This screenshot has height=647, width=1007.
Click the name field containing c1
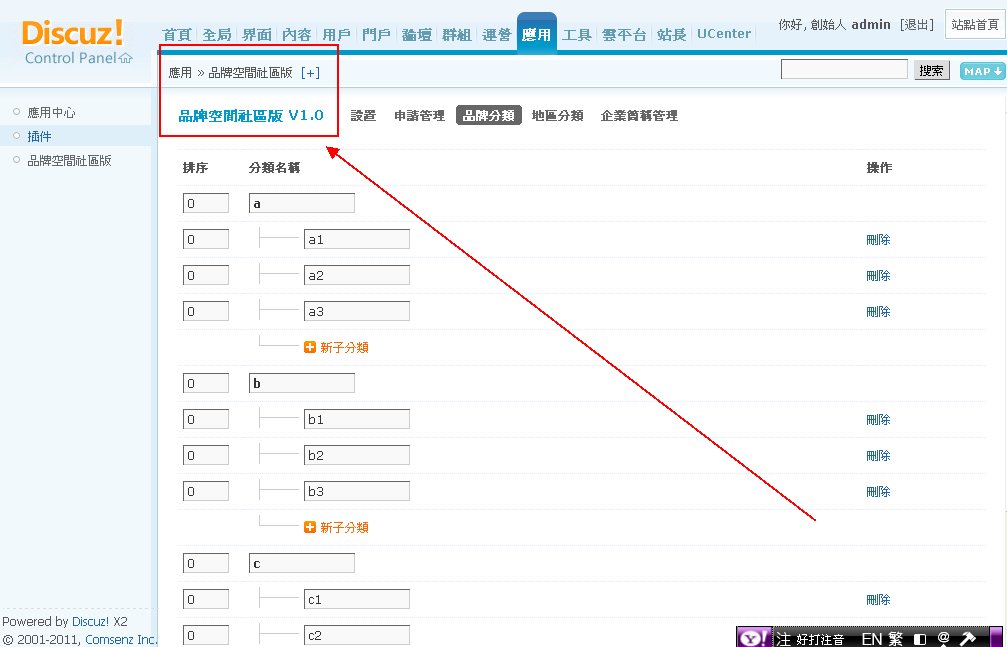(x=356, y=599)
